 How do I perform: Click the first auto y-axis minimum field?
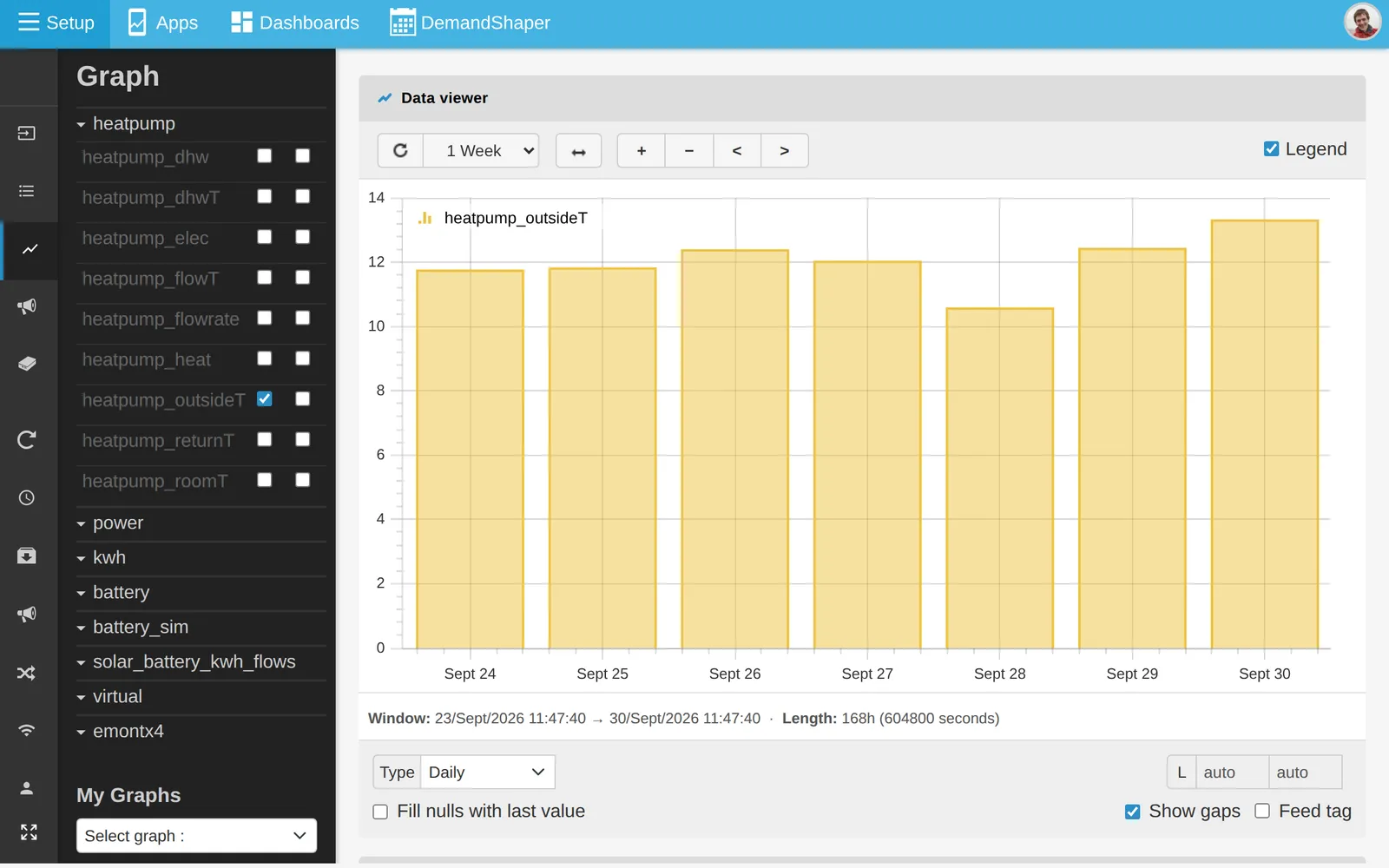point(1232,773)
